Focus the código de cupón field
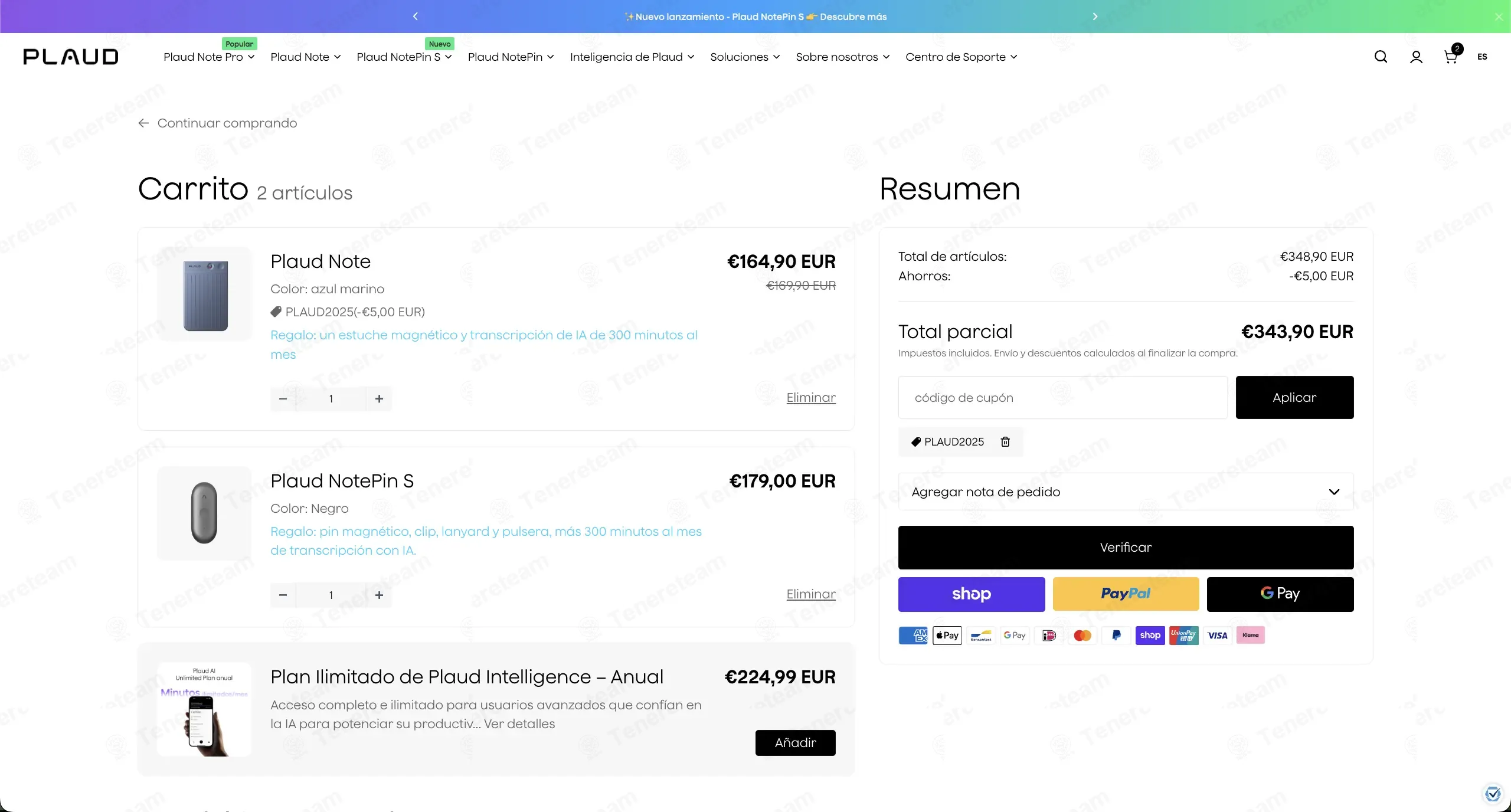 [x=1062, y=398]
